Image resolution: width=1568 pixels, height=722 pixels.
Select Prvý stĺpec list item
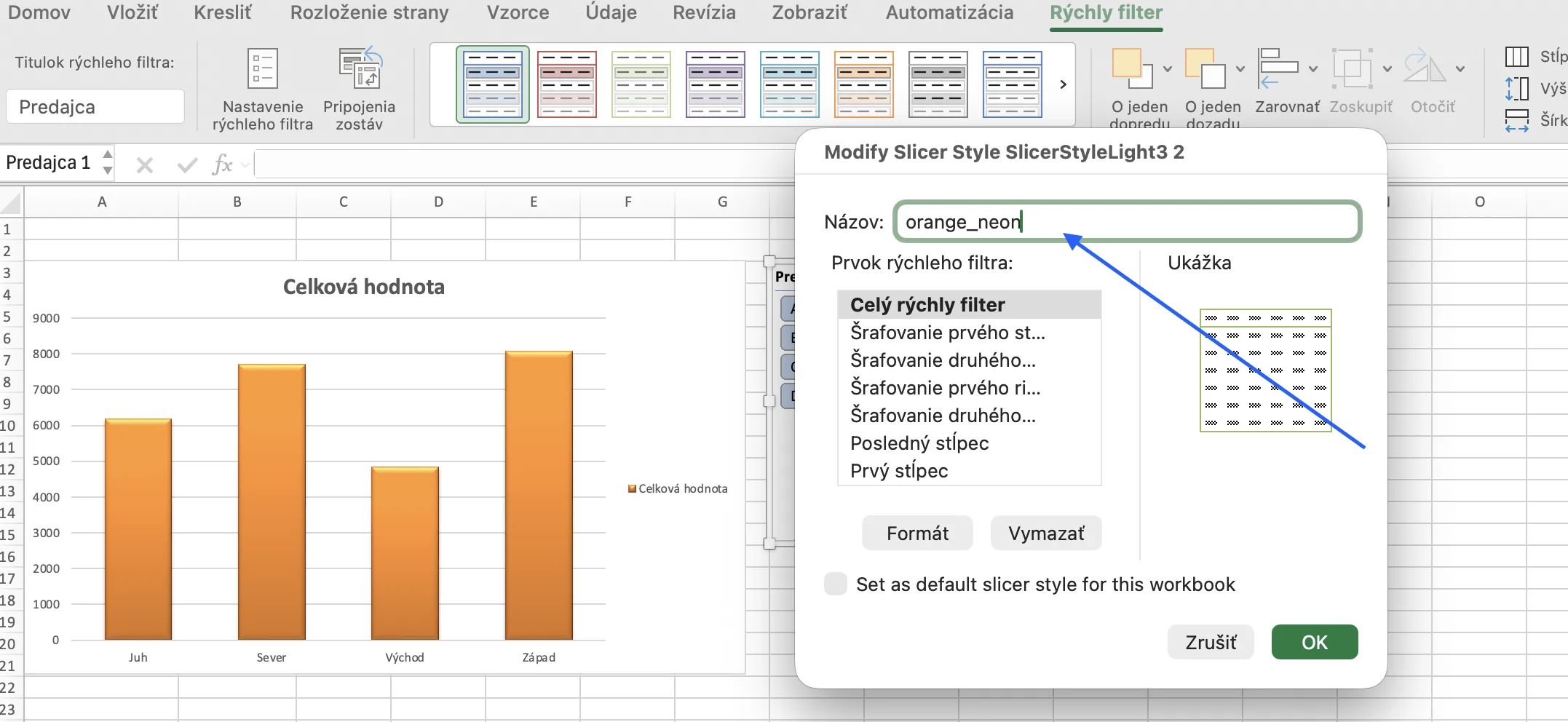(x=970, y=470)
